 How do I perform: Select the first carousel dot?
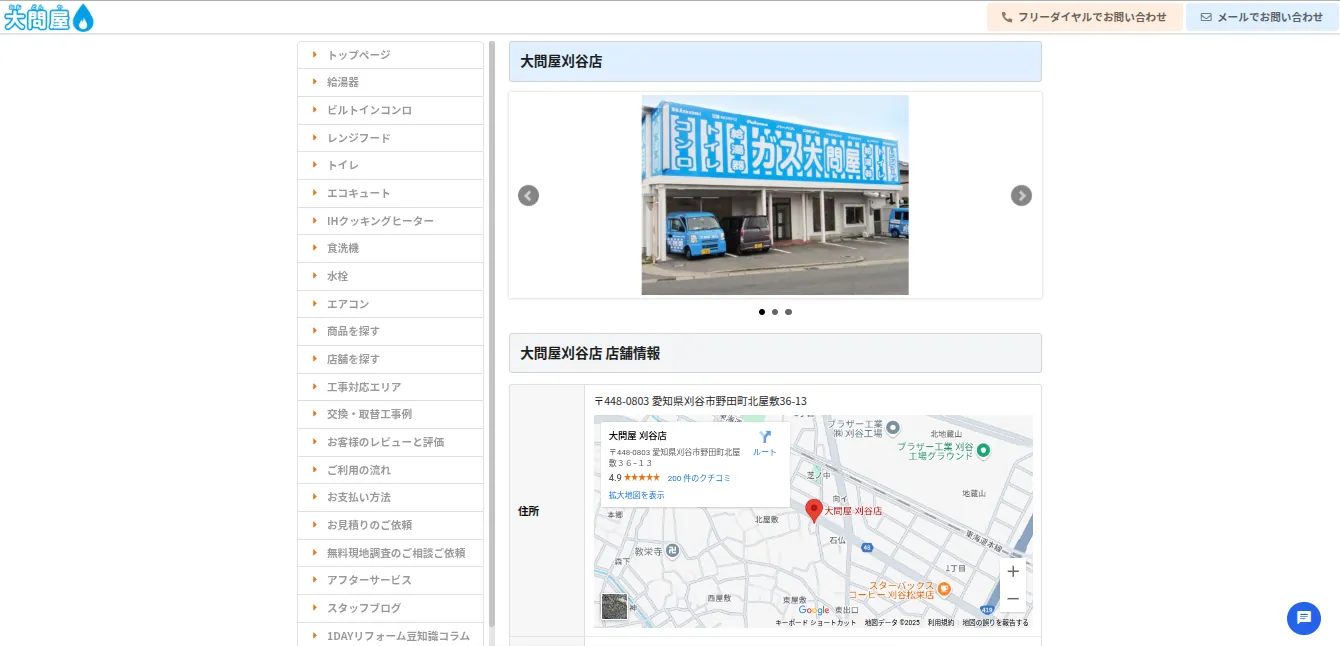pyautogui.click(x=762, y=312)
